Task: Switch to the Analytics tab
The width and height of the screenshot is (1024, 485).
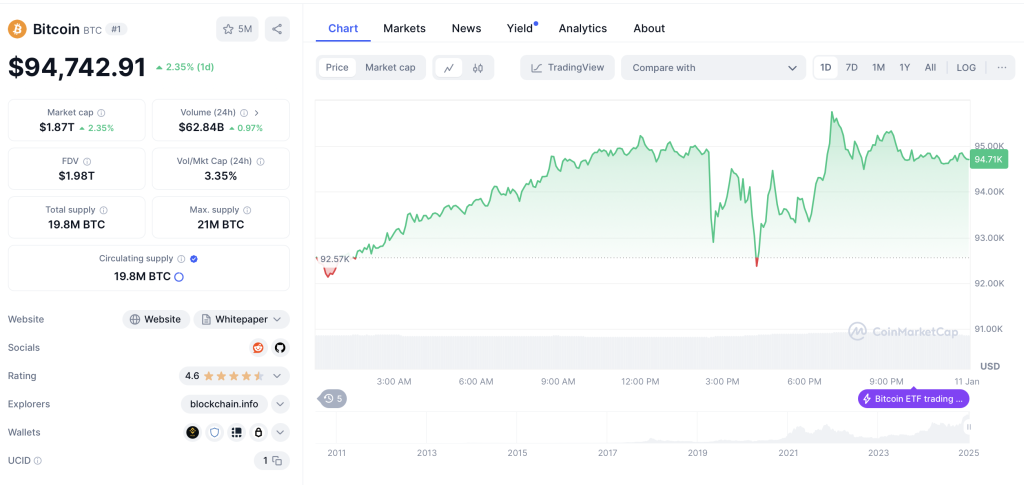Action: pyautogui.click(x=583, y=28)
